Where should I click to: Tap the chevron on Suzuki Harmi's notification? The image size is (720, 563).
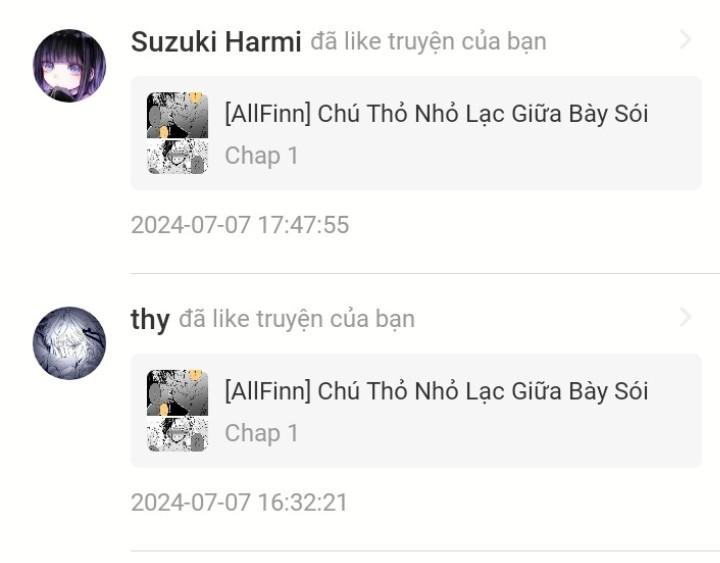685,40
